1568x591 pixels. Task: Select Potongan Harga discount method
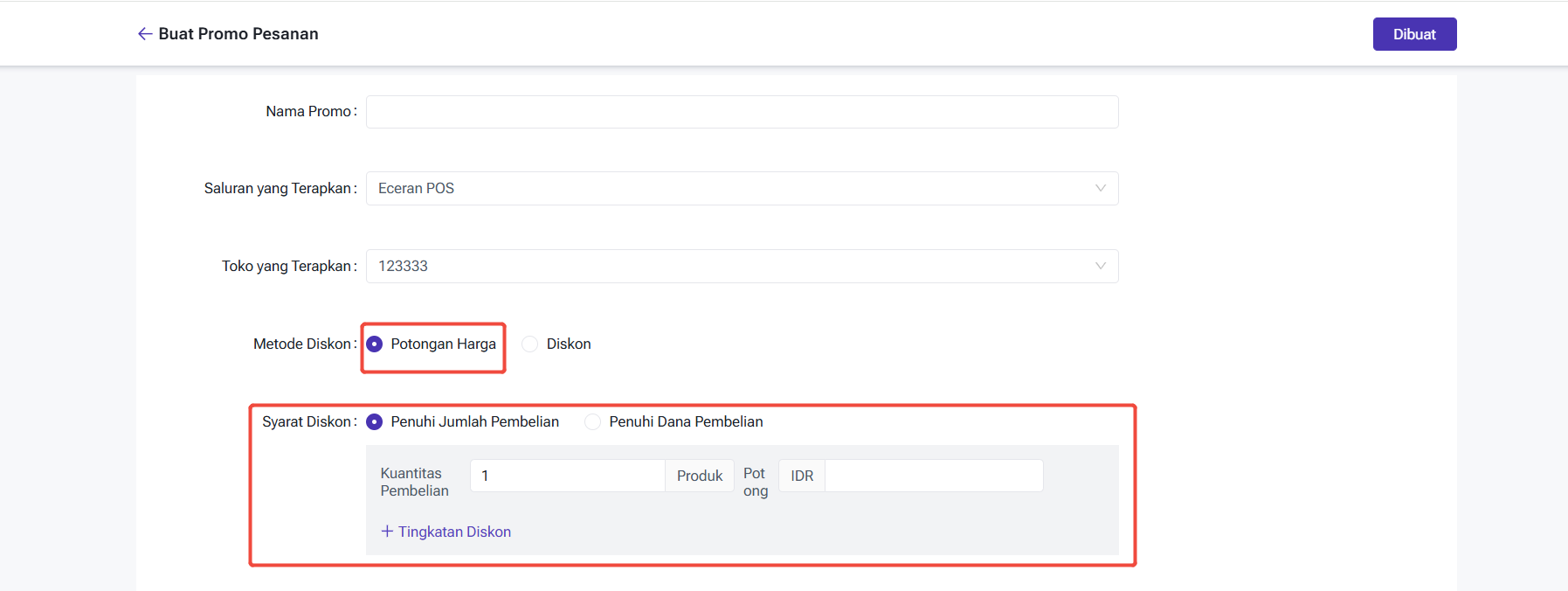375,344
